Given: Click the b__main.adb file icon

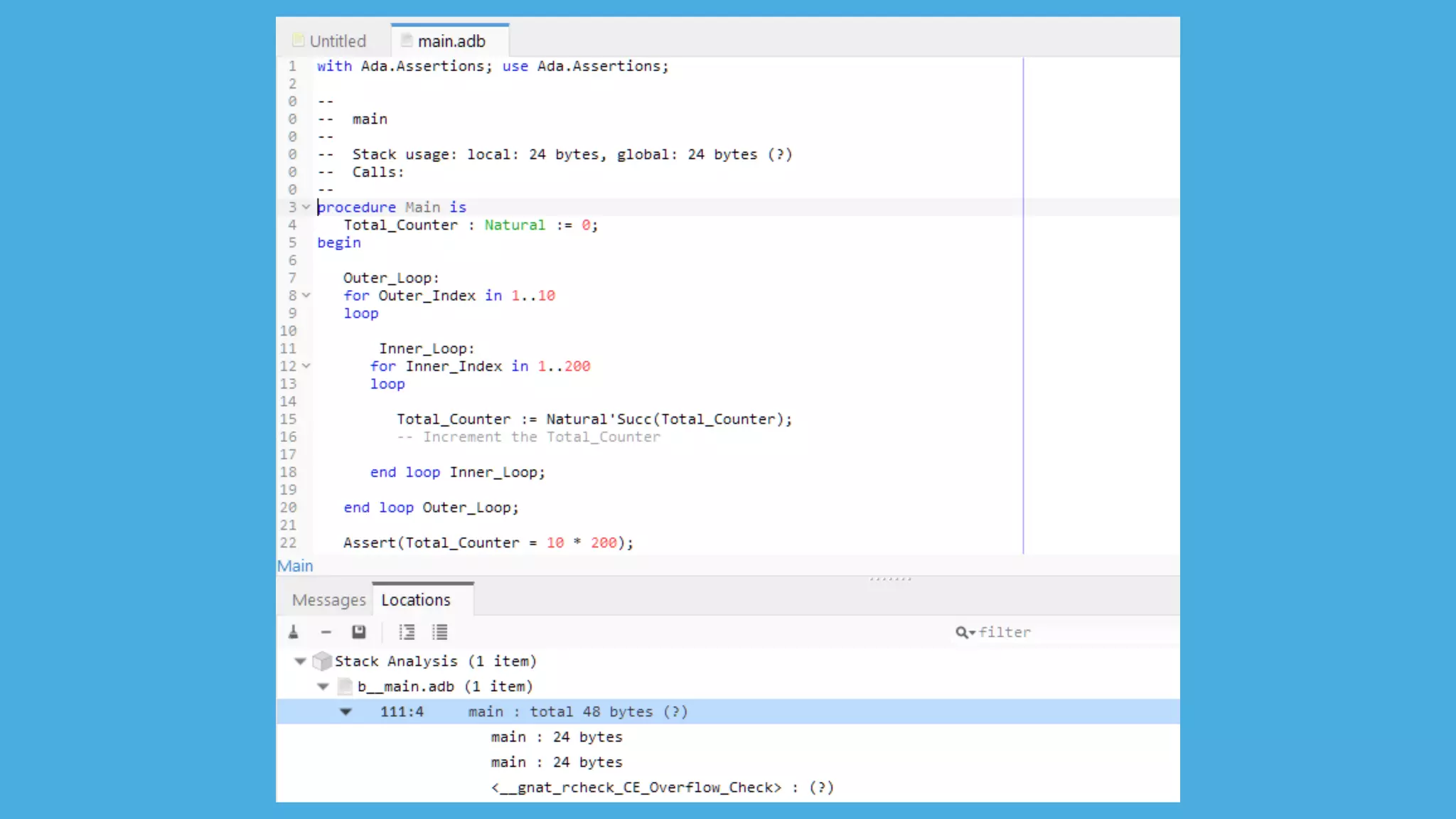Looking at the screenshot, I should coord(346,686).
